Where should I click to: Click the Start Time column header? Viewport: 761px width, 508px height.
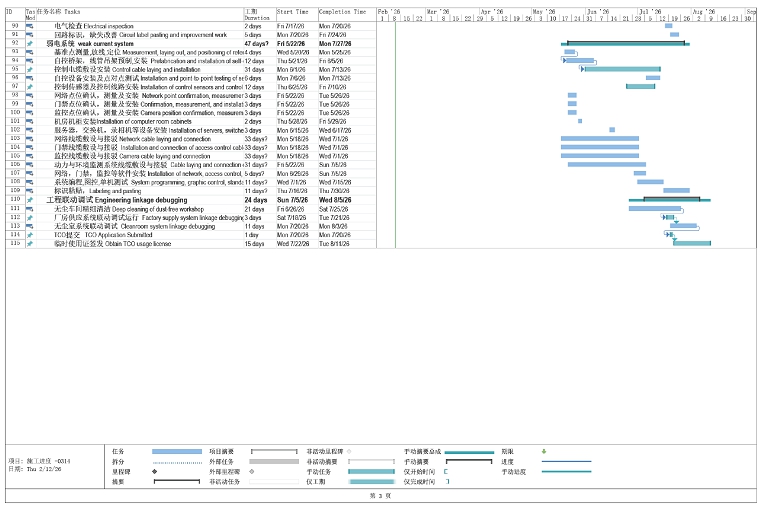click(292, 12)
